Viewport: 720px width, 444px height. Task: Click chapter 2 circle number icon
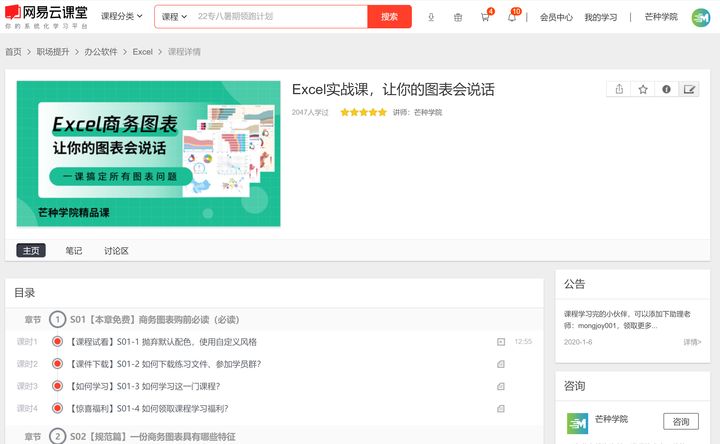coord(57,436)
